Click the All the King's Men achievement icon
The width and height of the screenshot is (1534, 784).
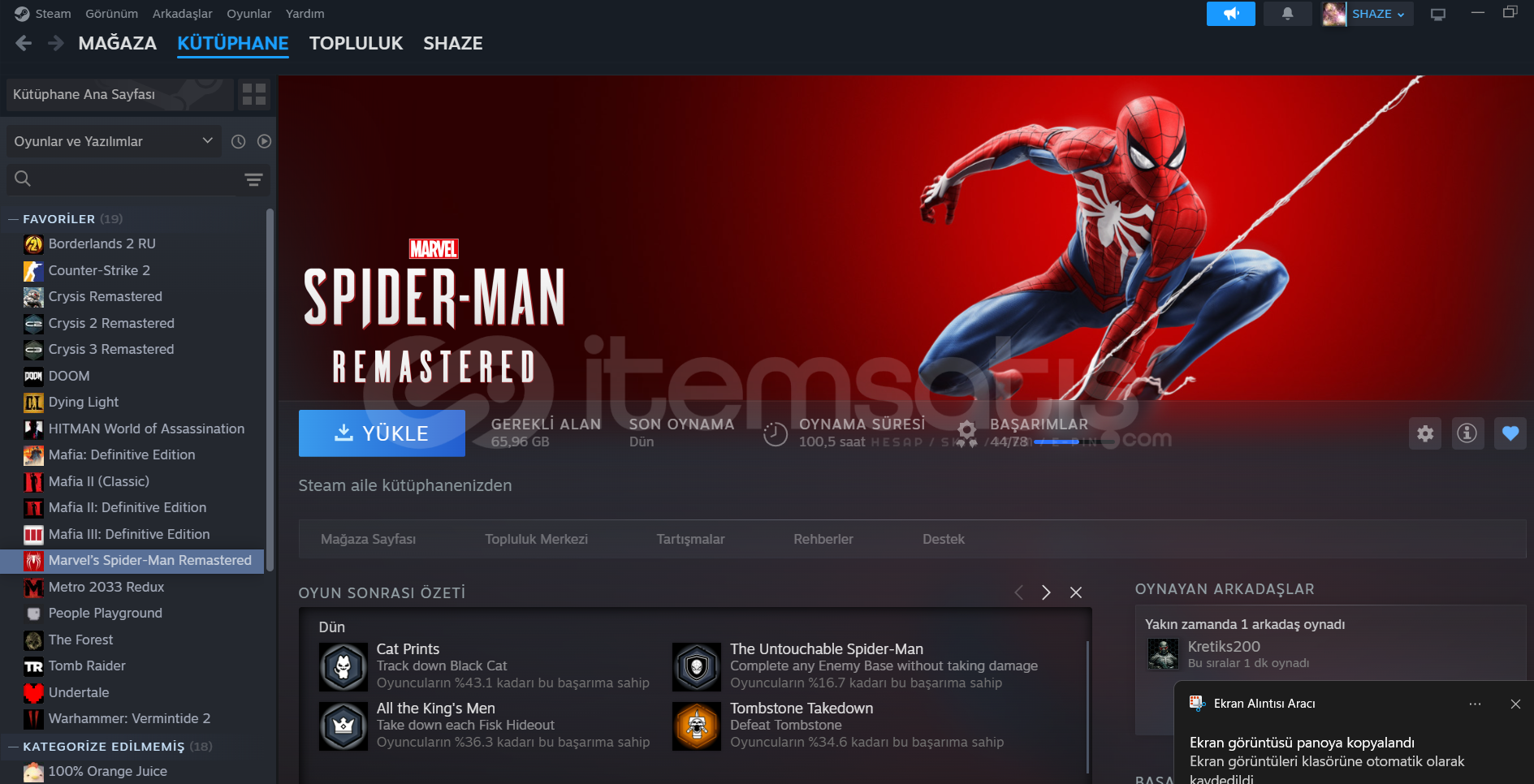point(344,726)
